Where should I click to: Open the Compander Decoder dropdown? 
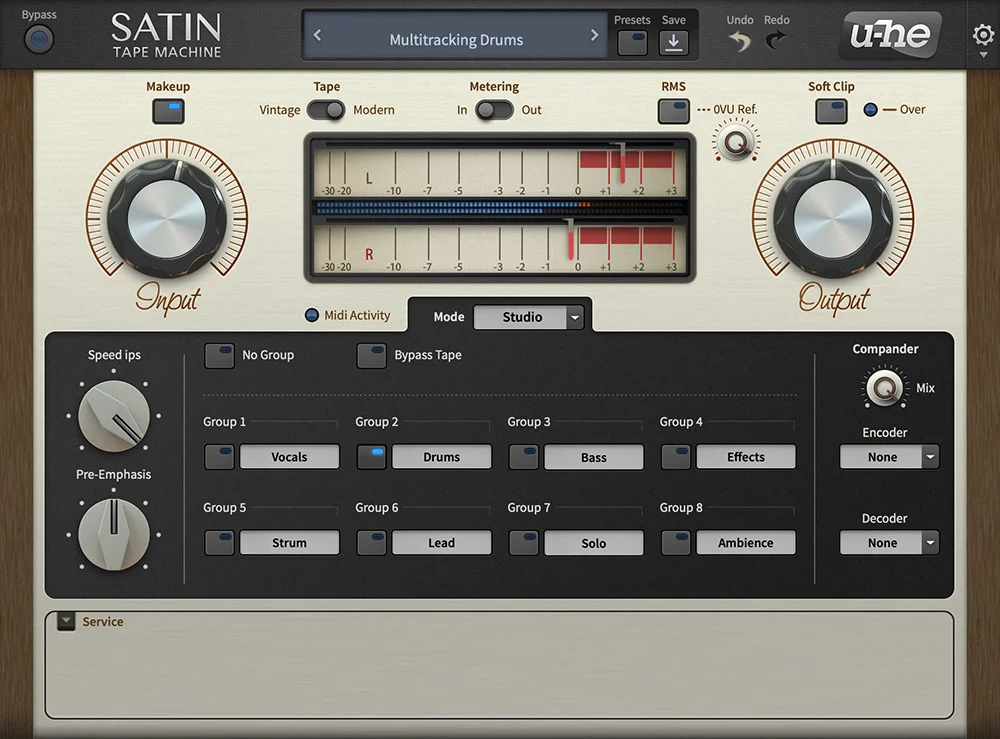[888, 543]
